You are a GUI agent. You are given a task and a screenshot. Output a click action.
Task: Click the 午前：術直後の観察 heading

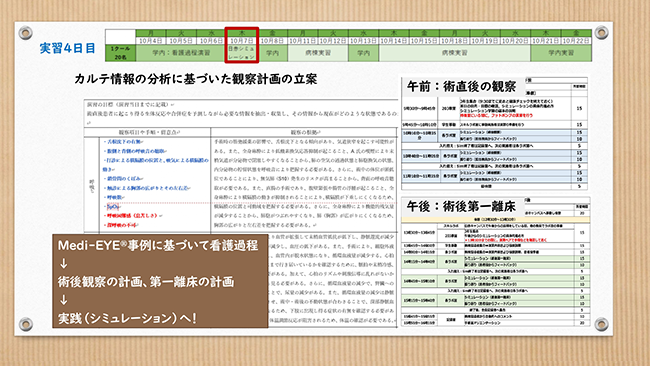point(461,86)
